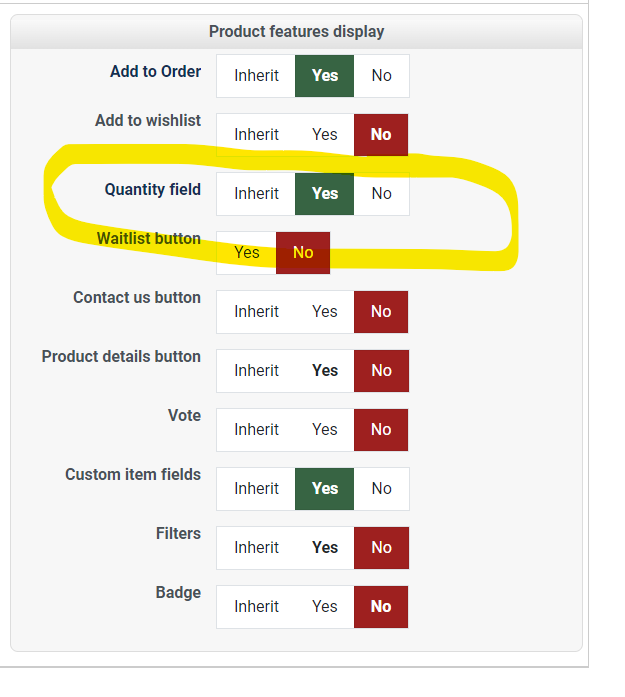The width and height of the screenshot is (625, 697).
Task: Set Add to wishlist to Inherit
Action: click(x=256, y=135)
